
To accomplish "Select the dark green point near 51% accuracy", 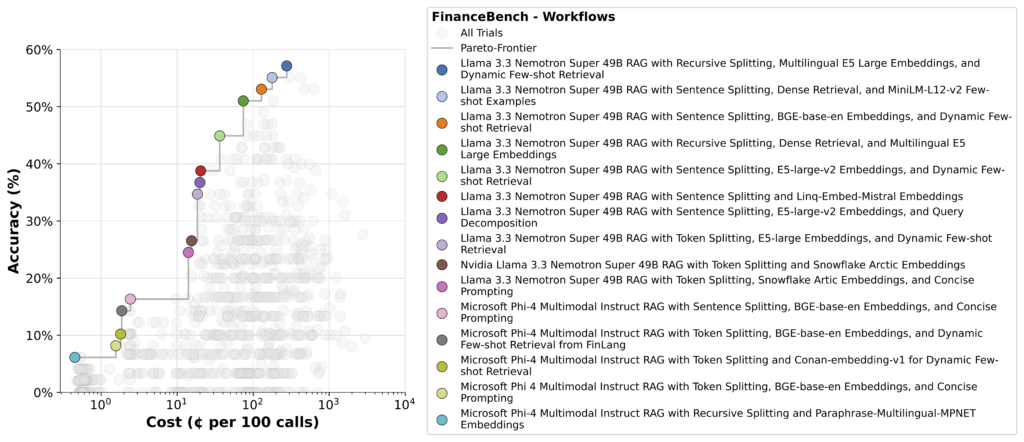I will pyautogui.click(x=243, y=101).
